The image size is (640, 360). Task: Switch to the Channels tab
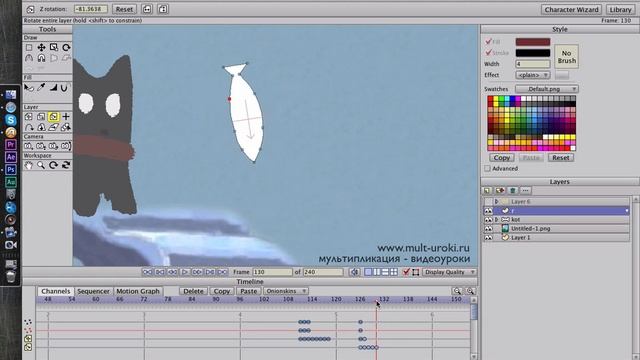pos(56,291)
